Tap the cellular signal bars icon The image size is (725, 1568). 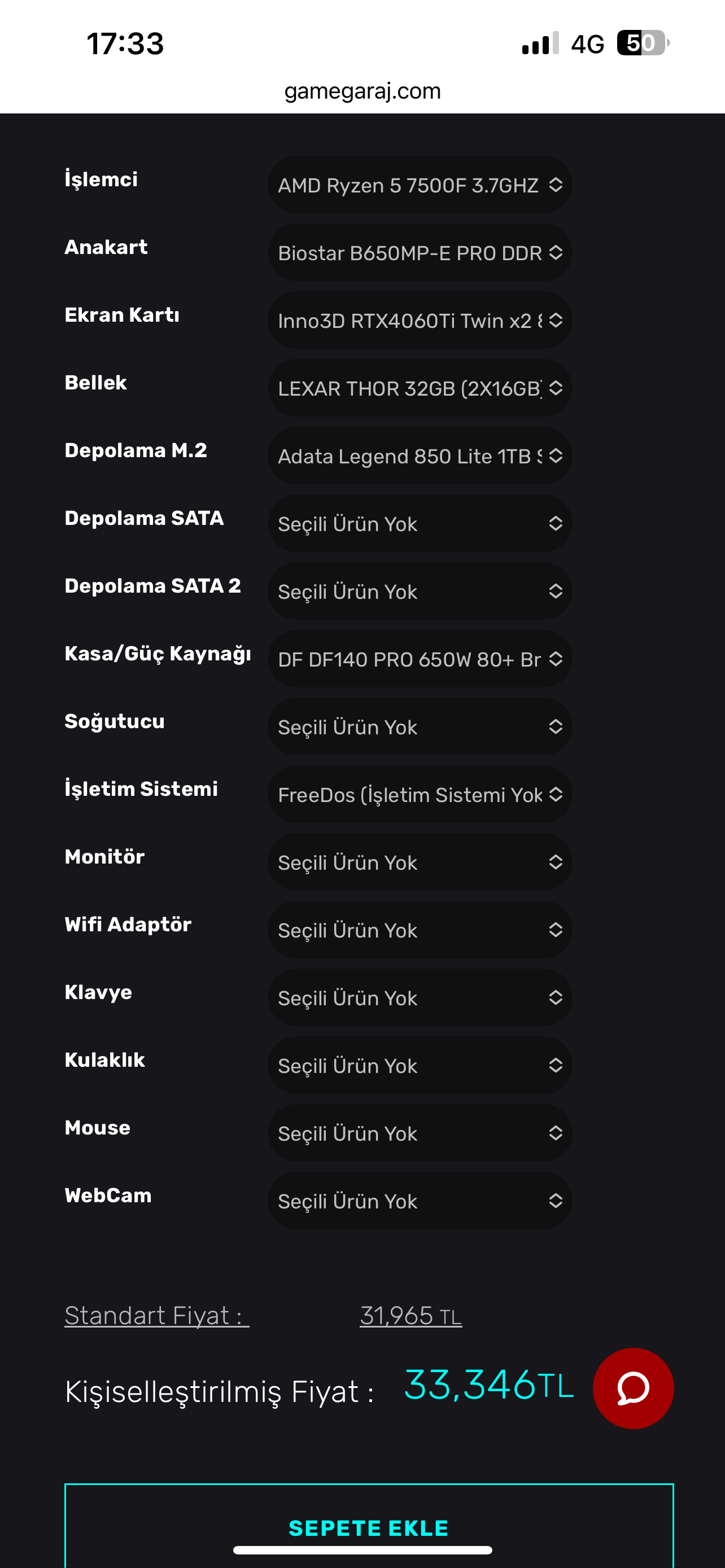[540, 44]
